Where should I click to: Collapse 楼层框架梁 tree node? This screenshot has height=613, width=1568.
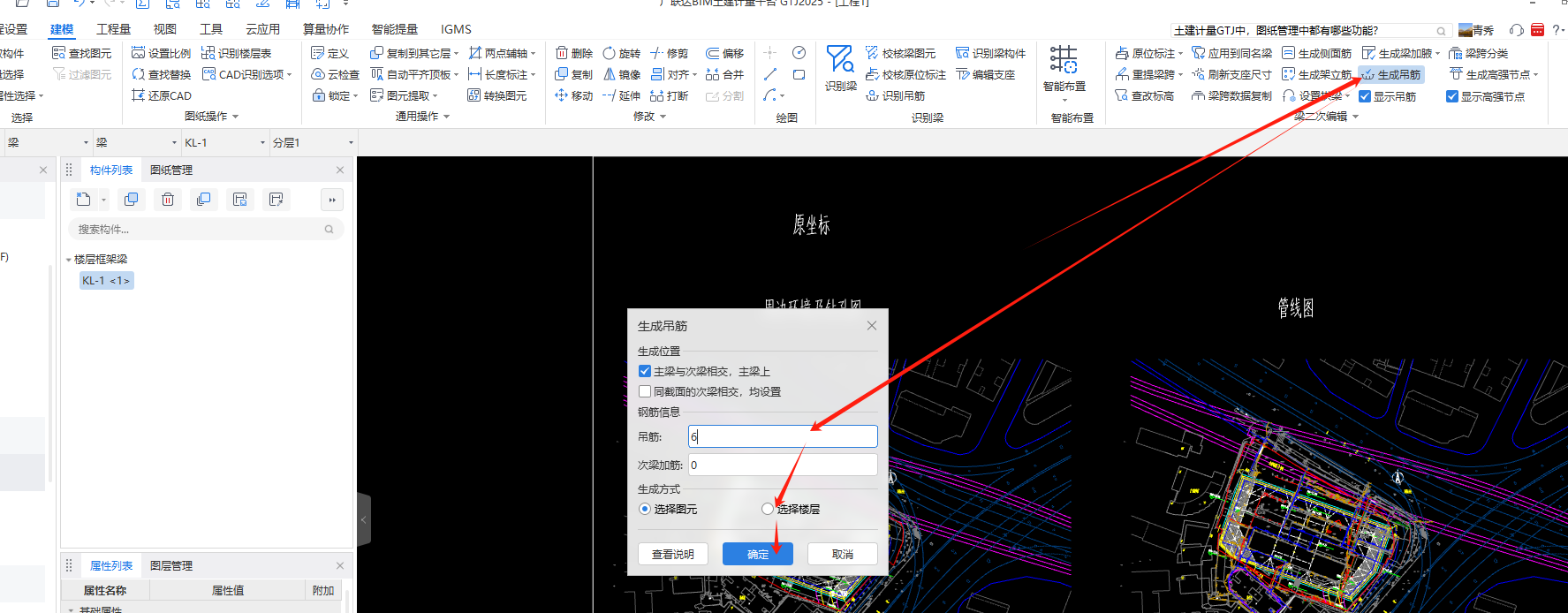pos(69,260)
